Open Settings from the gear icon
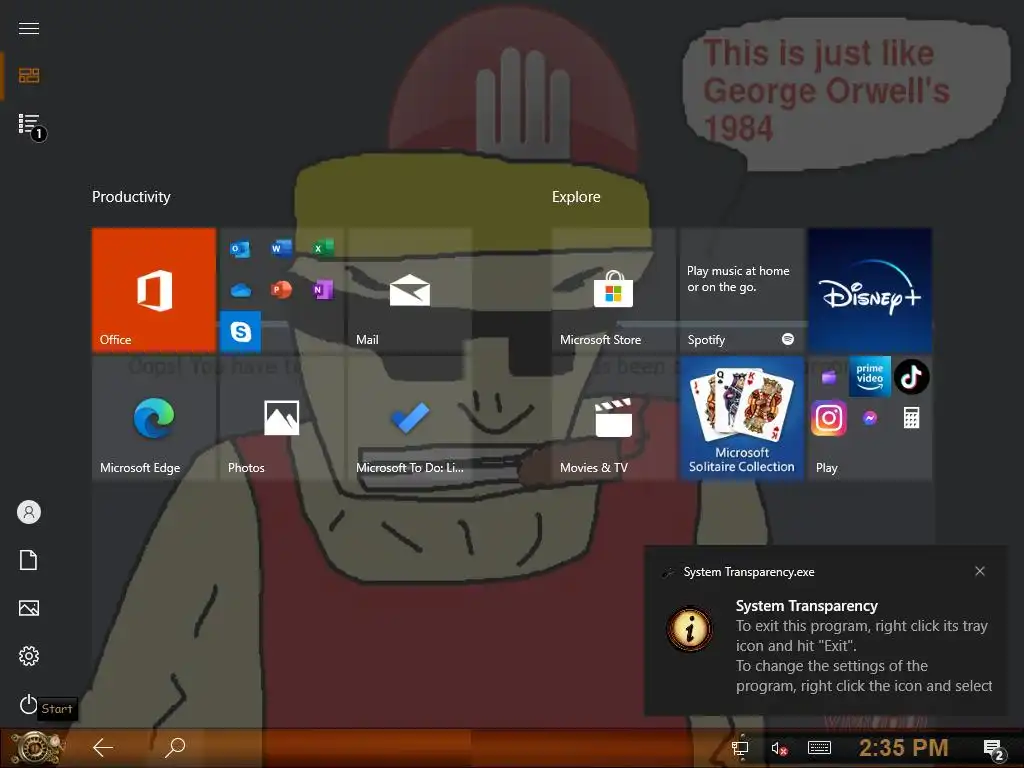This screenshot has height=768, width=1024. pyautogui.click(x=29, y=656)
